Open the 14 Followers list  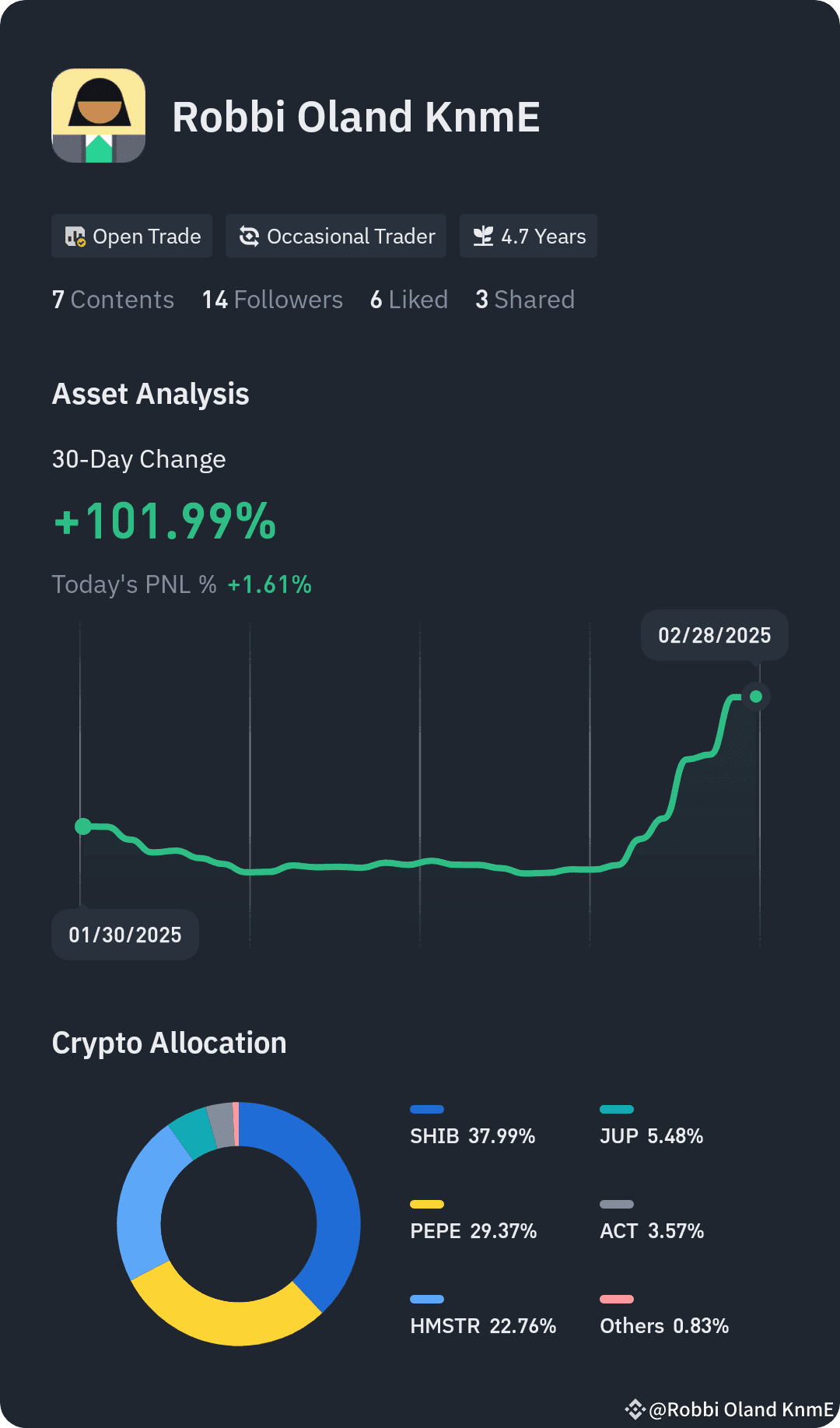[272, 300]
